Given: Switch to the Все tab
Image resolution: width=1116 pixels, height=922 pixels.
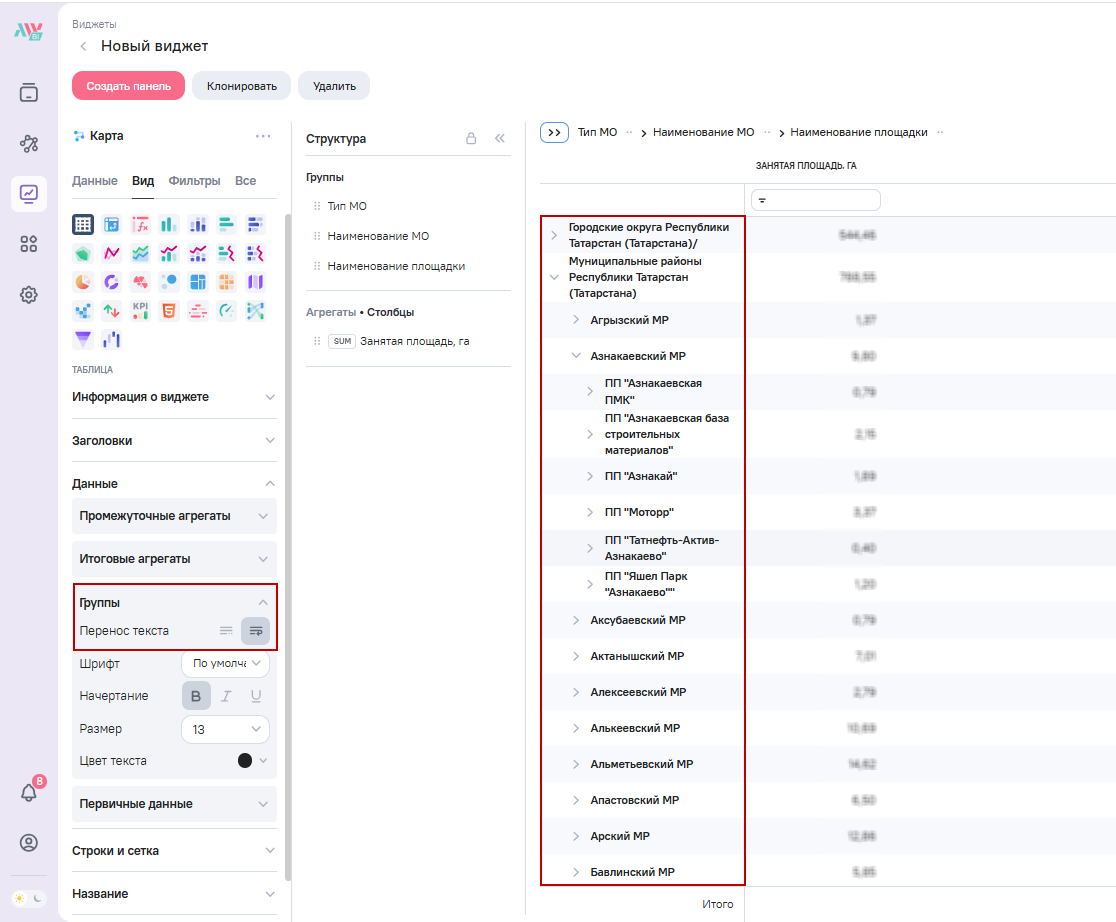Looking at the screenshot, I should pyautogui.click(x=246, y=181).
